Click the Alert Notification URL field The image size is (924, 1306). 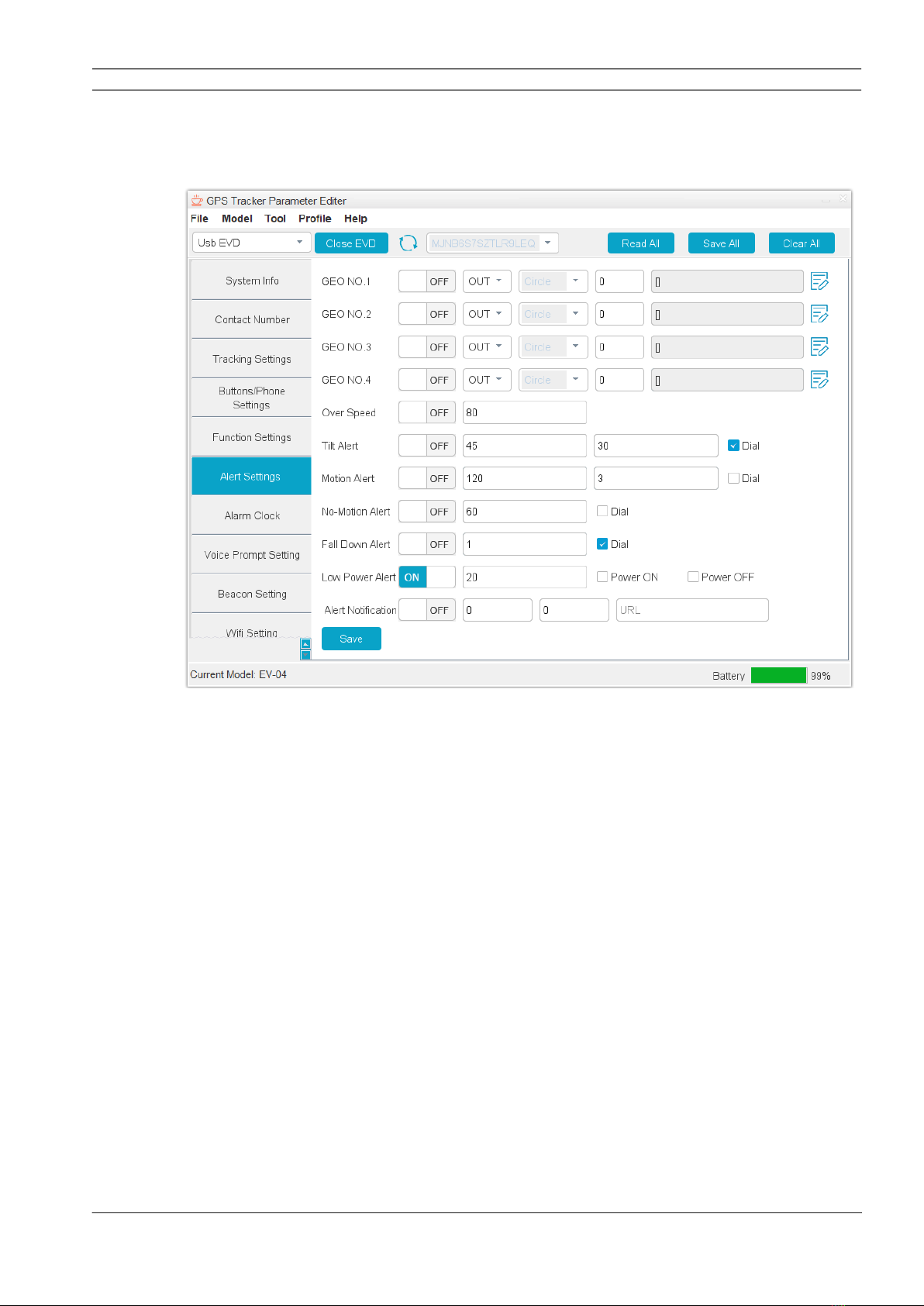(x=692, y=610)
